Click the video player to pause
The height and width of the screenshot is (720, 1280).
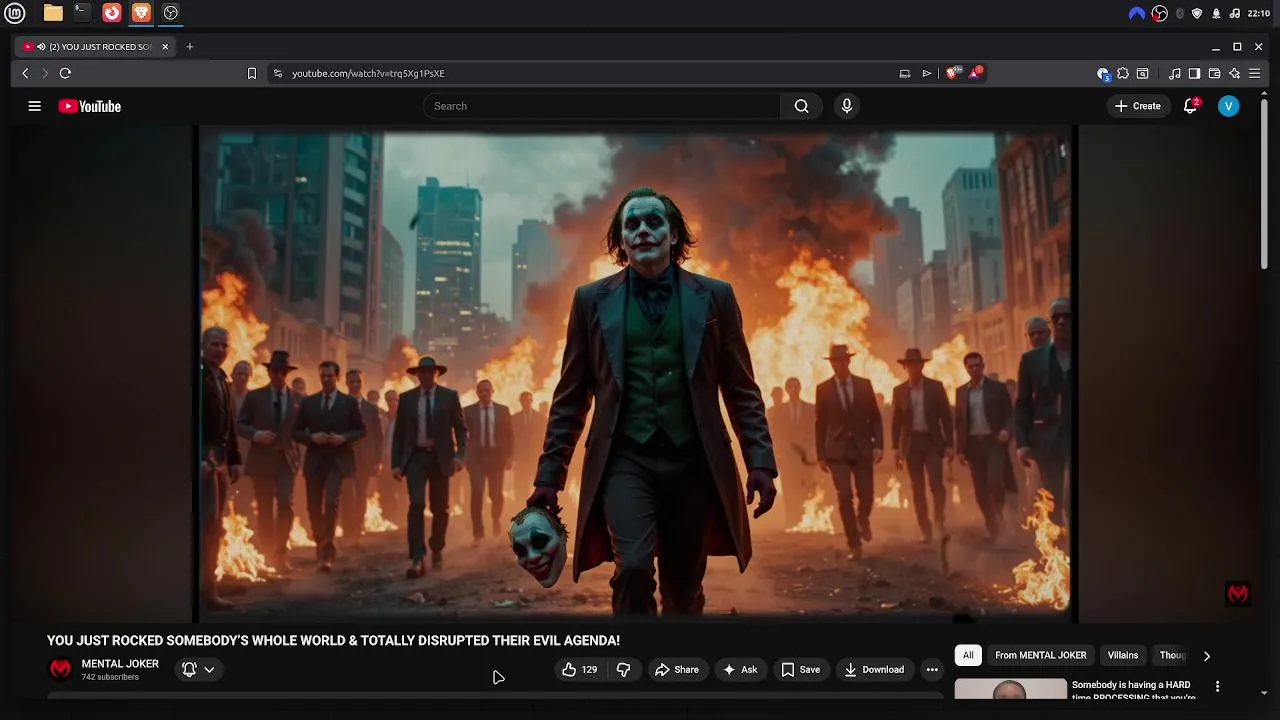point(637,374)
